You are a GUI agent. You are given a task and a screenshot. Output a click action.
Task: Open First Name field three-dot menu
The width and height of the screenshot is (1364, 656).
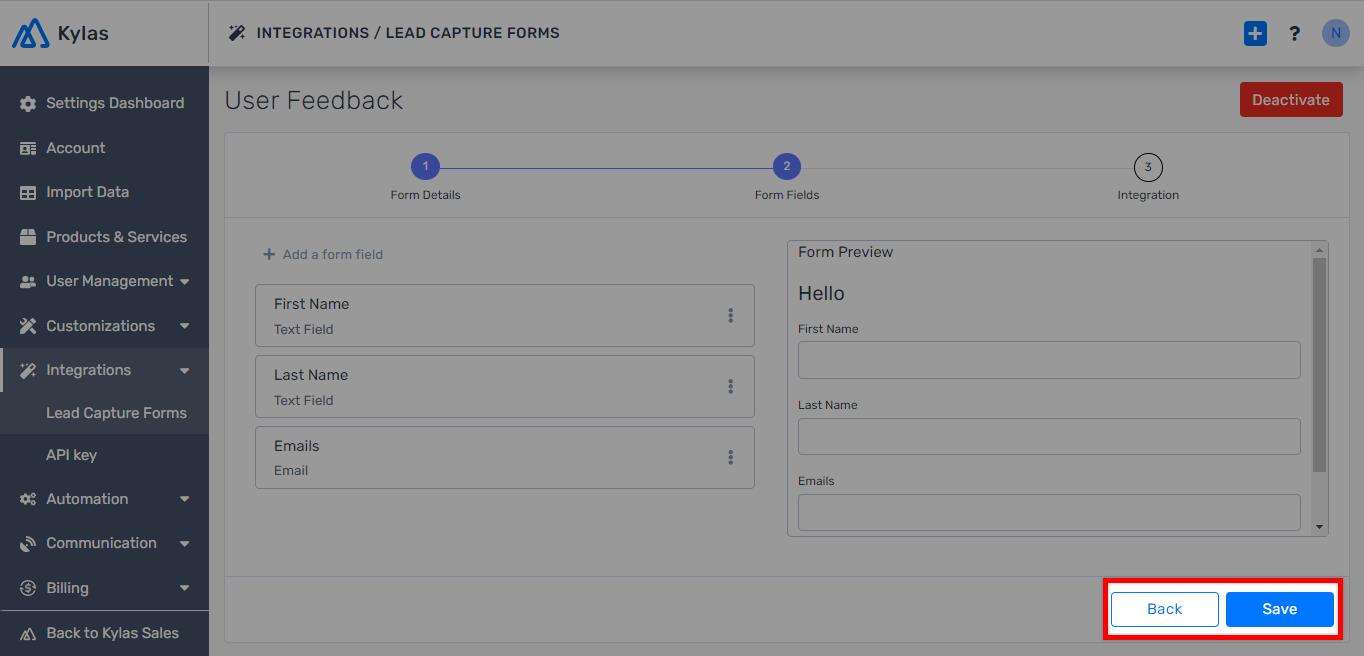731,315
